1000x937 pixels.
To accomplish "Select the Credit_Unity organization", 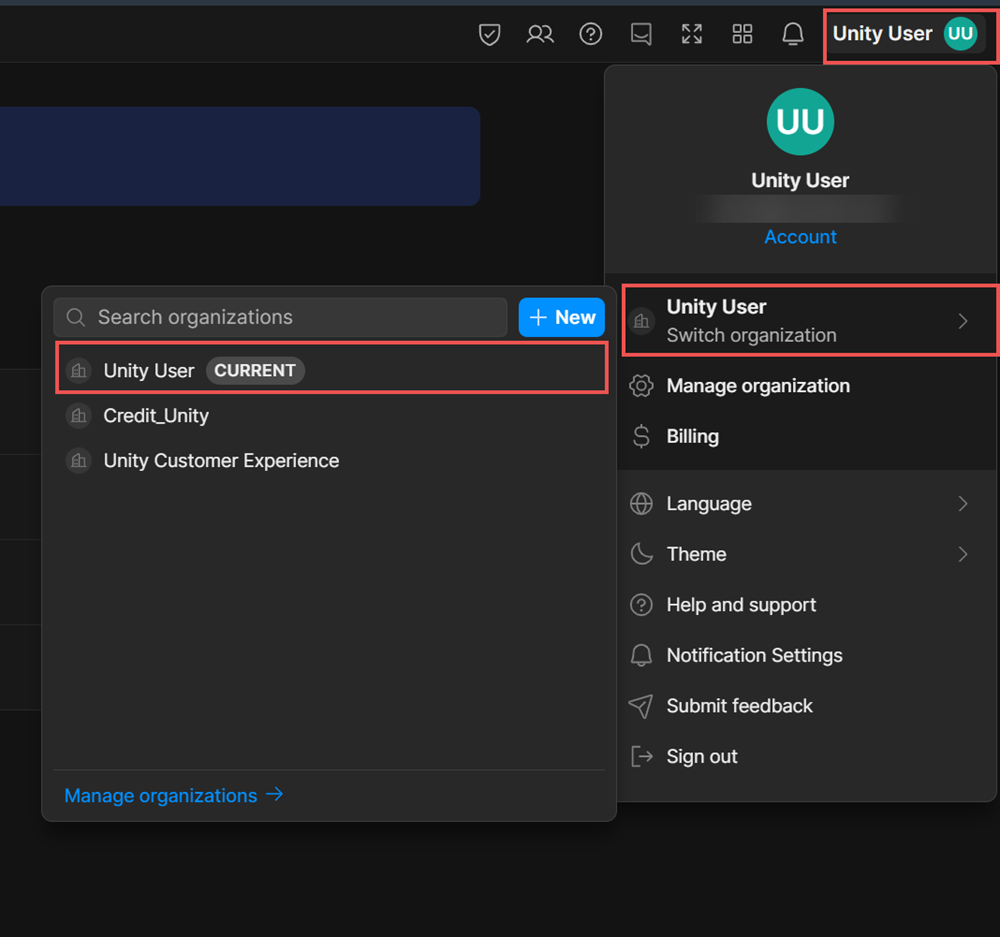I will 156,416.
